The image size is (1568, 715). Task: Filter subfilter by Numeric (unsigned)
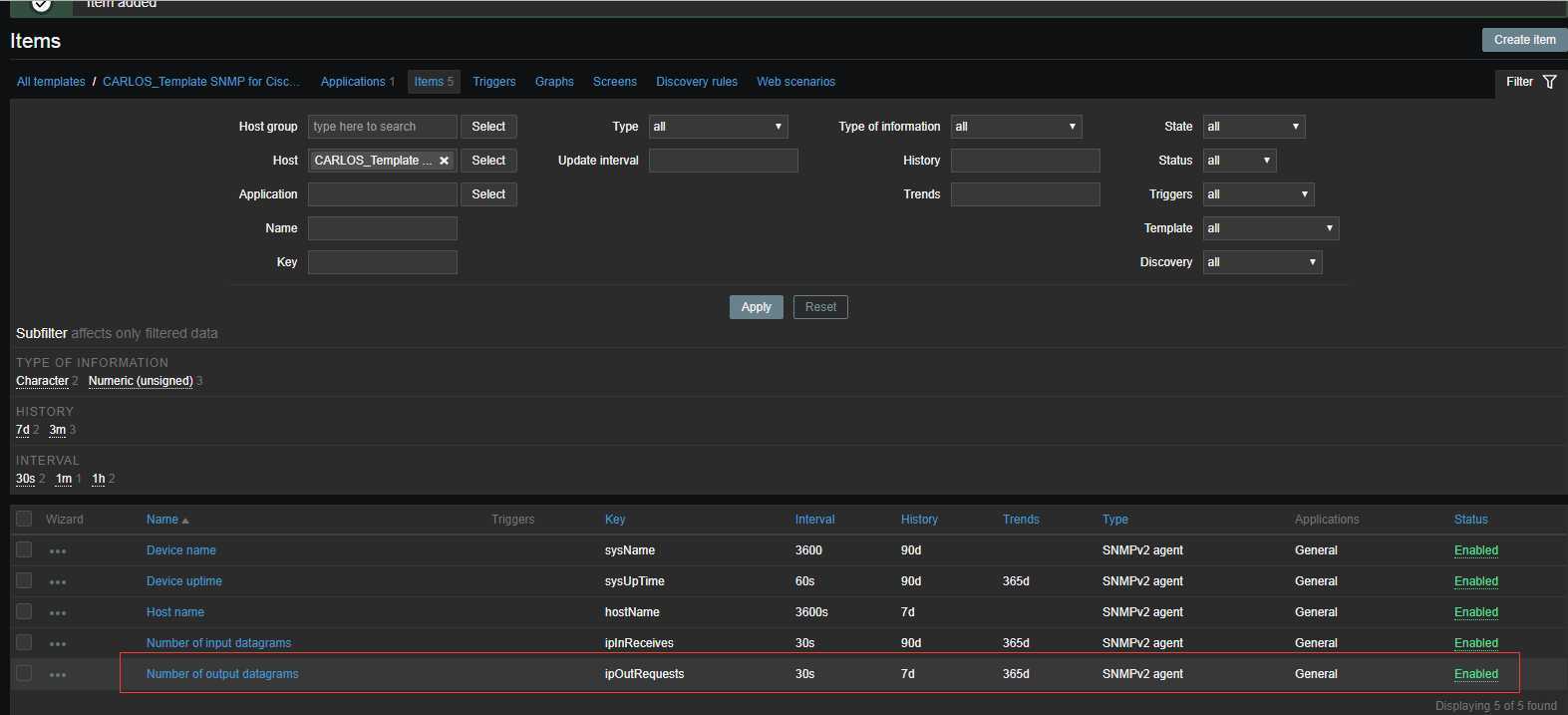[141, 381]
